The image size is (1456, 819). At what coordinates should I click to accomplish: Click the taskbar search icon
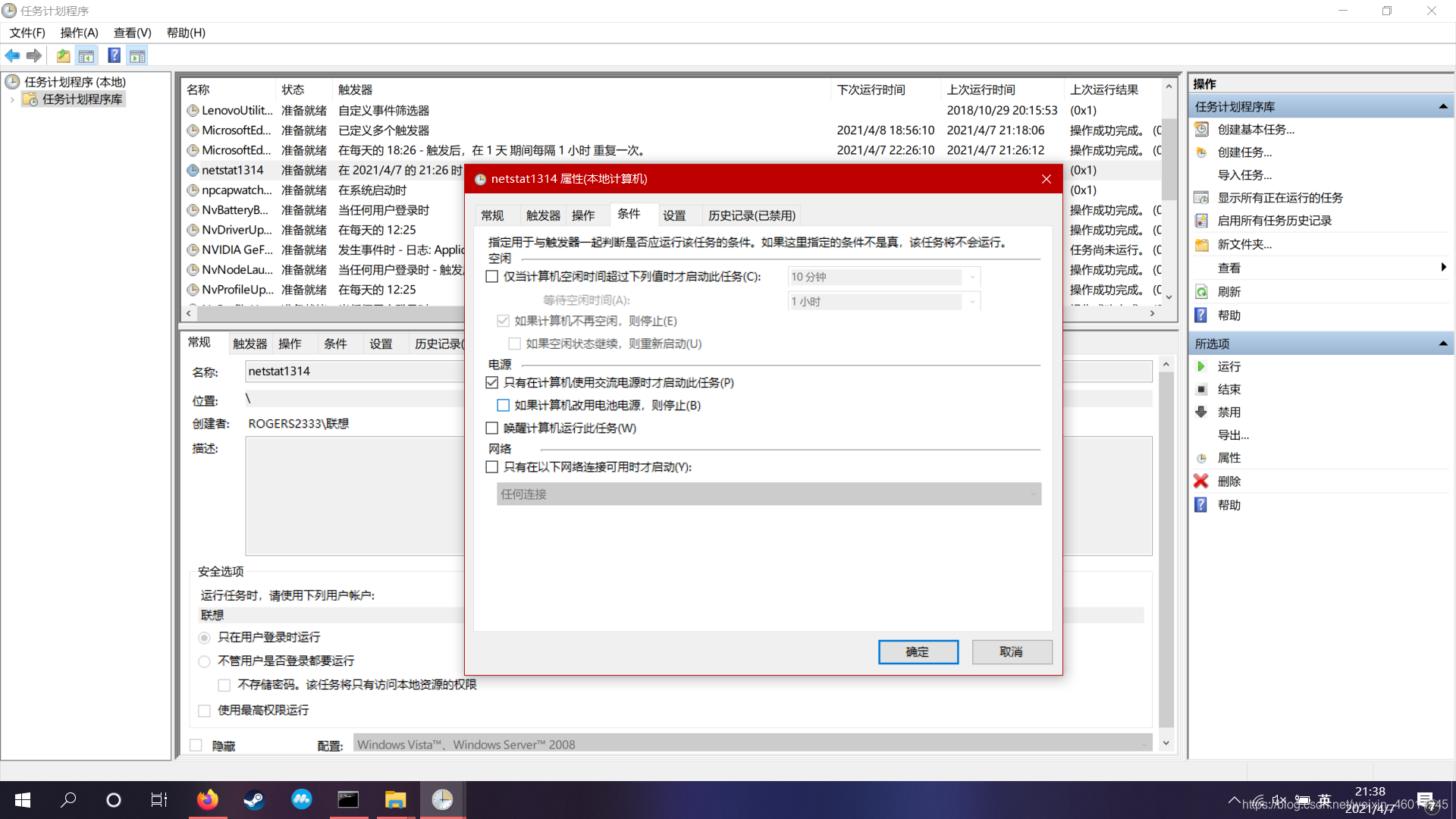click(68, 799)
